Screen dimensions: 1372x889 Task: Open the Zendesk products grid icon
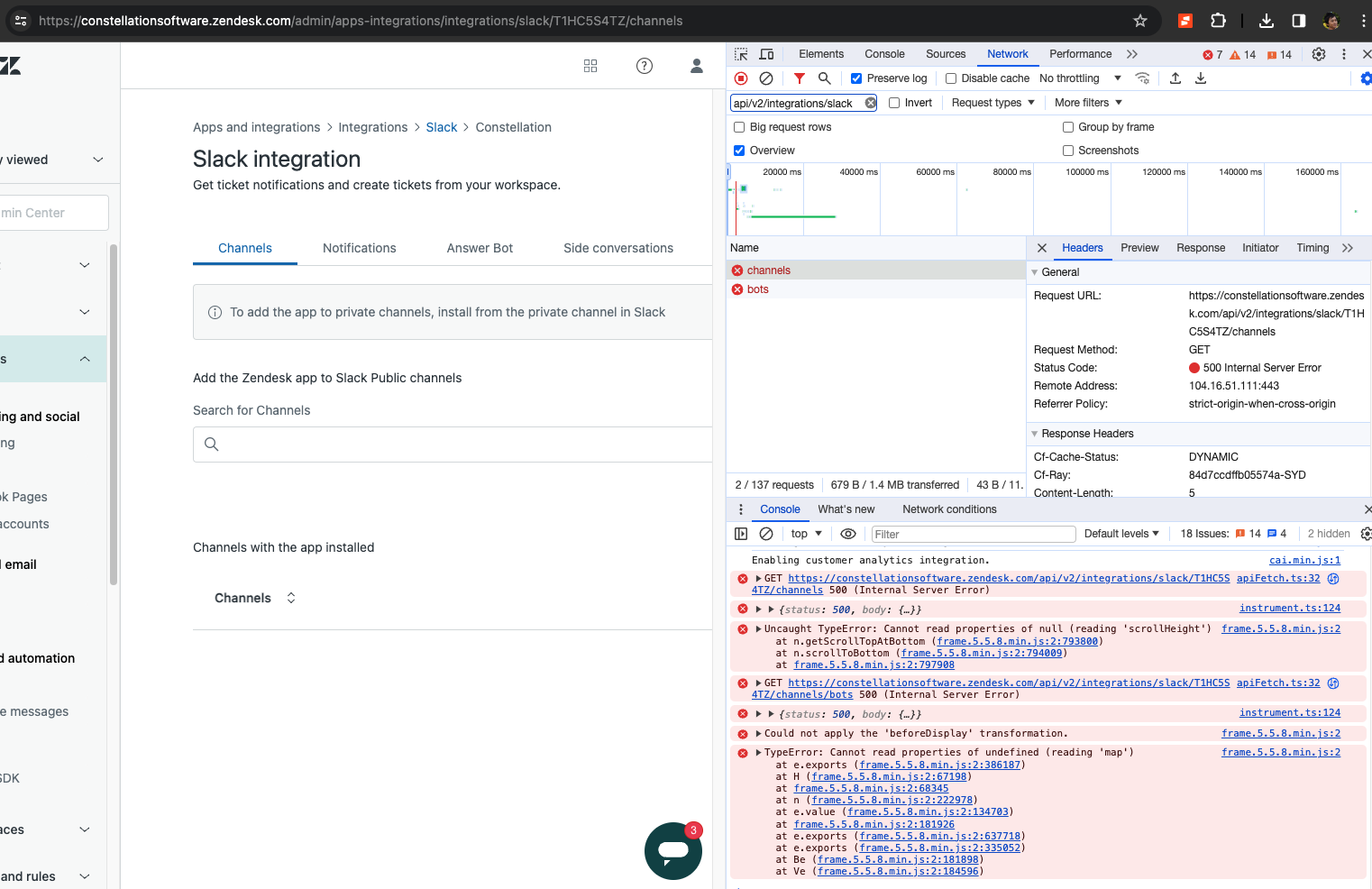(590, 66)
